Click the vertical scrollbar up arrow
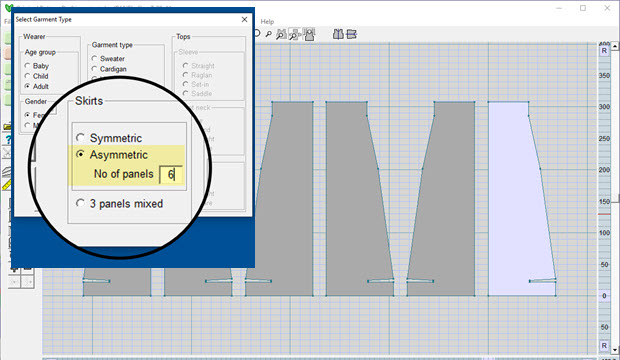This screenshot has width=620, height=360. (x=615, y=47)
